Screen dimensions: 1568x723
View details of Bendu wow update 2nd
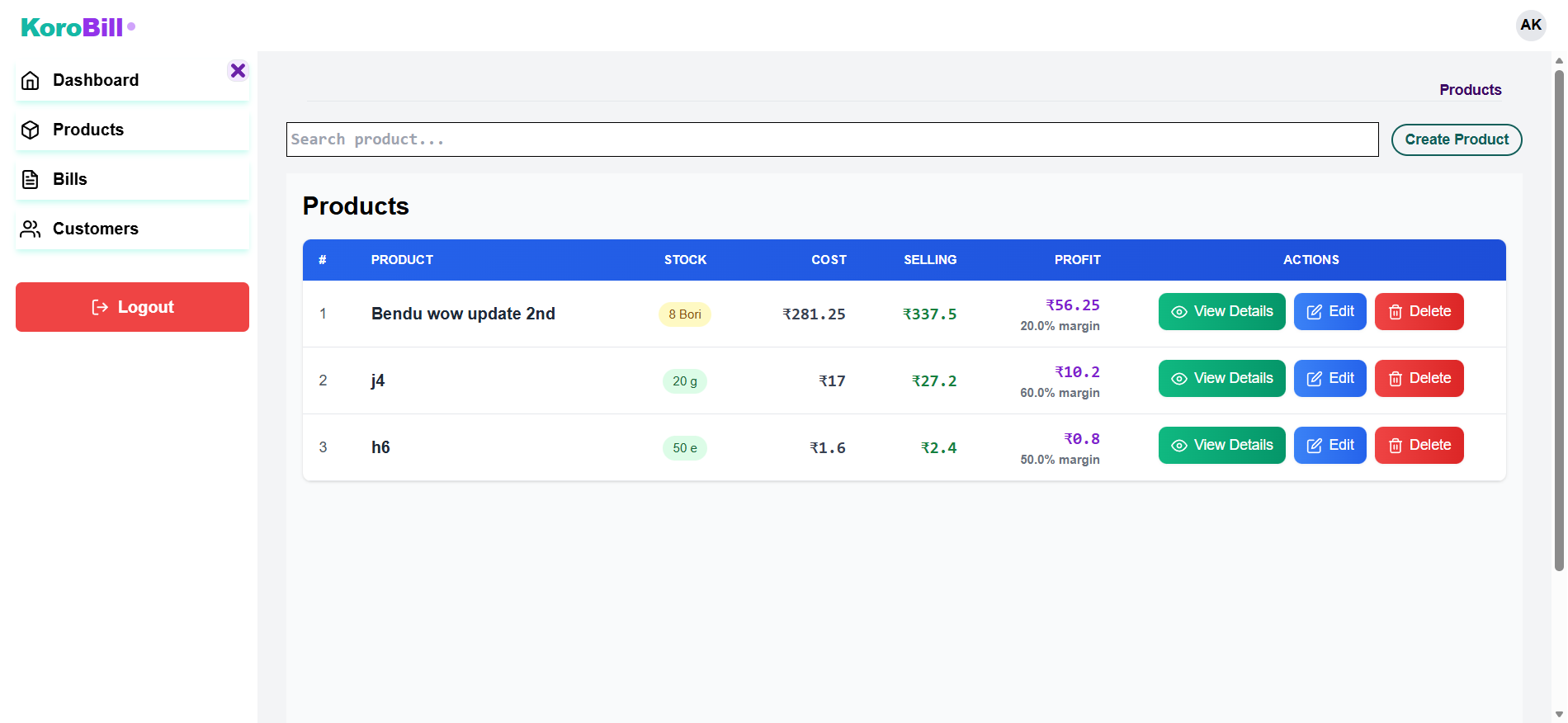click(x=1221, y=312)
